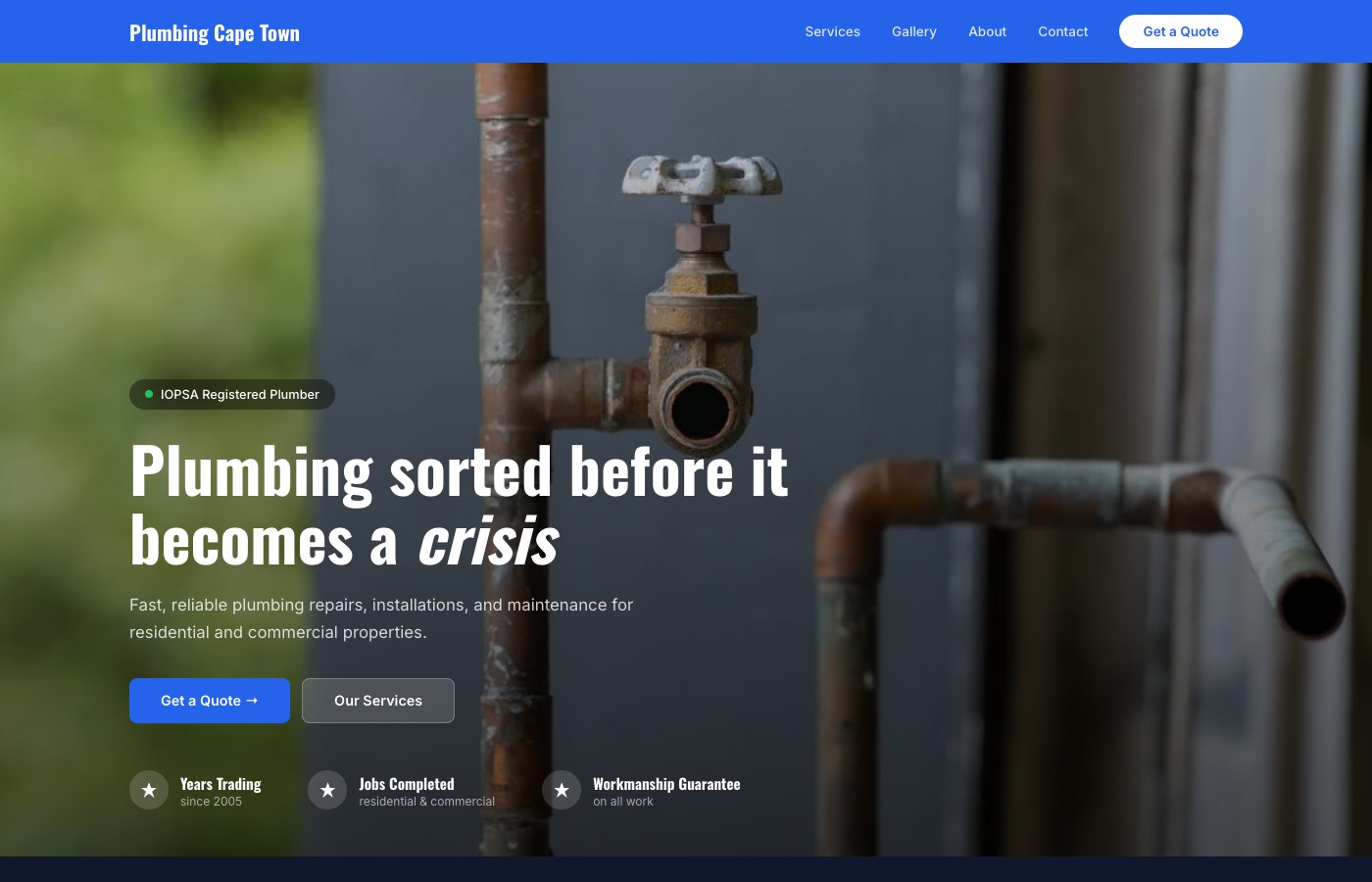
Task: Click the blue Get a Quote arrow button
Action: [x=210, y=701]
